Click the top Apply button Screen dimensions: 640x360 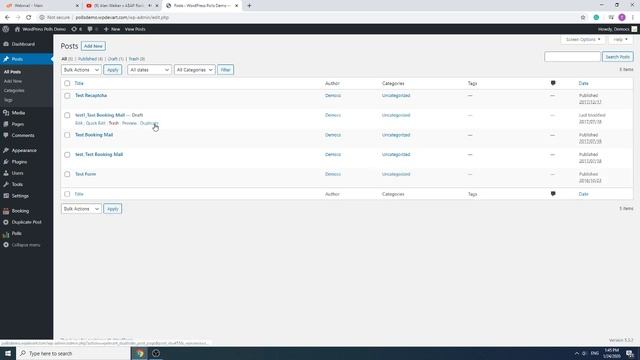[x=112, y=70]
